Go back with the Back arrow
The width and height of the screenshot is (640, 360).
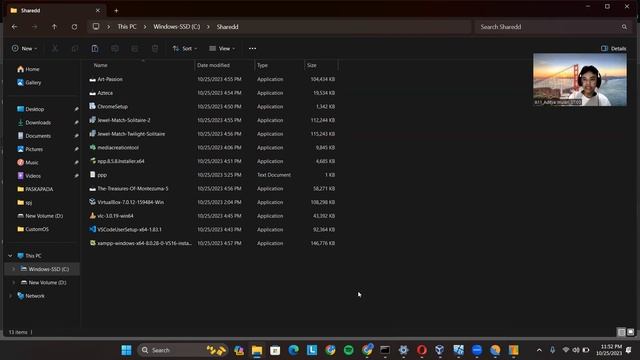(x=15, y=27)
